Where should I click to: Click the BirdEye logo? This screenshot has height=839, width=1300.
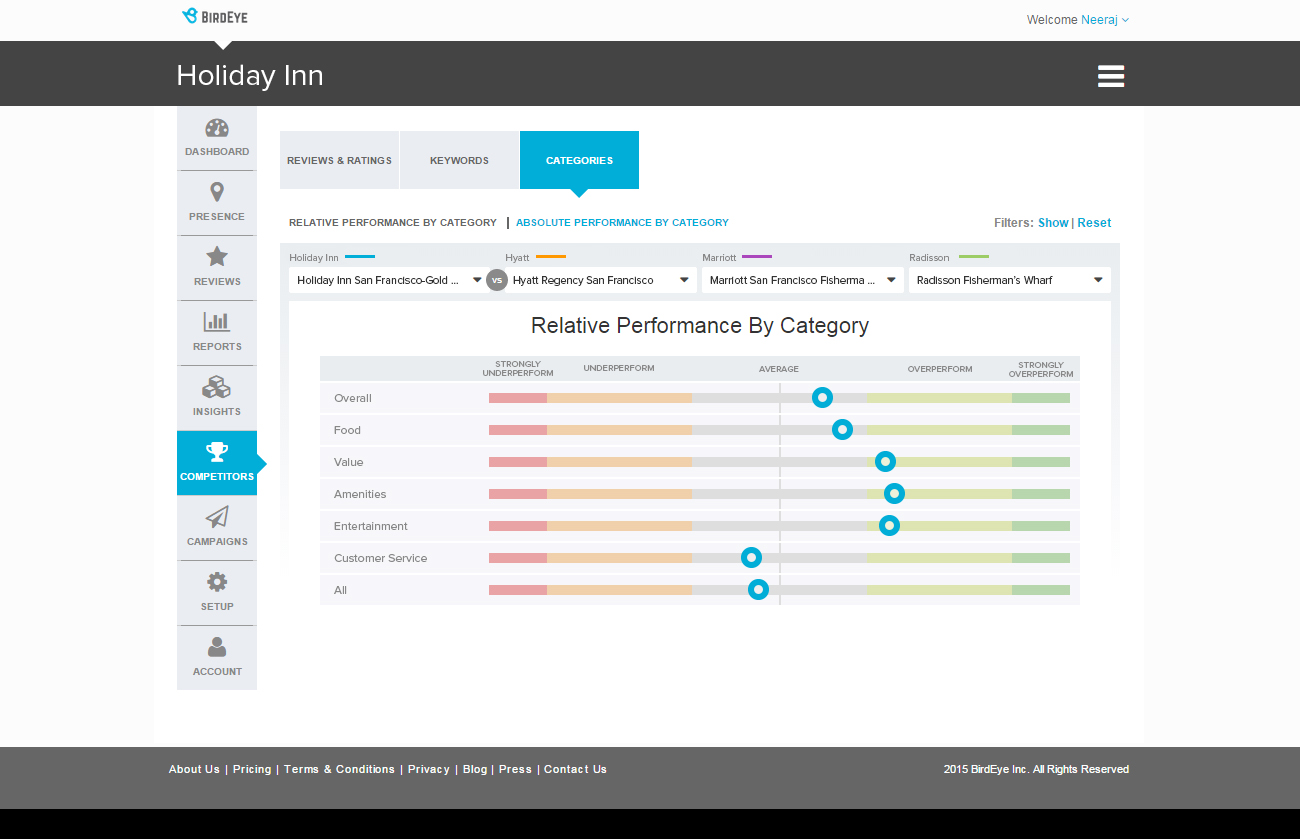[215, 16]
